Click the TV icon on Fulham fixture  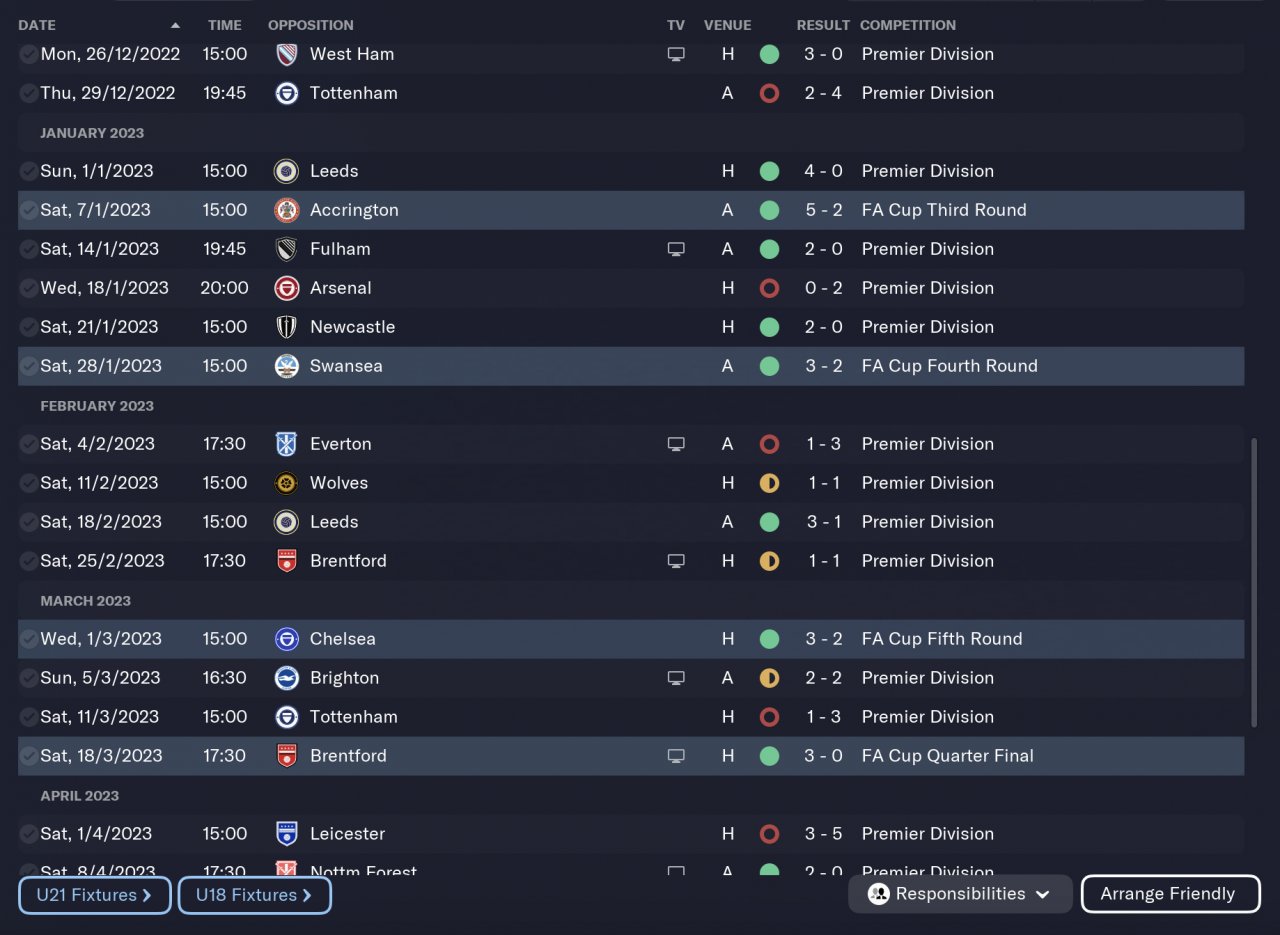pyautogui.click(x=676, y=249)
